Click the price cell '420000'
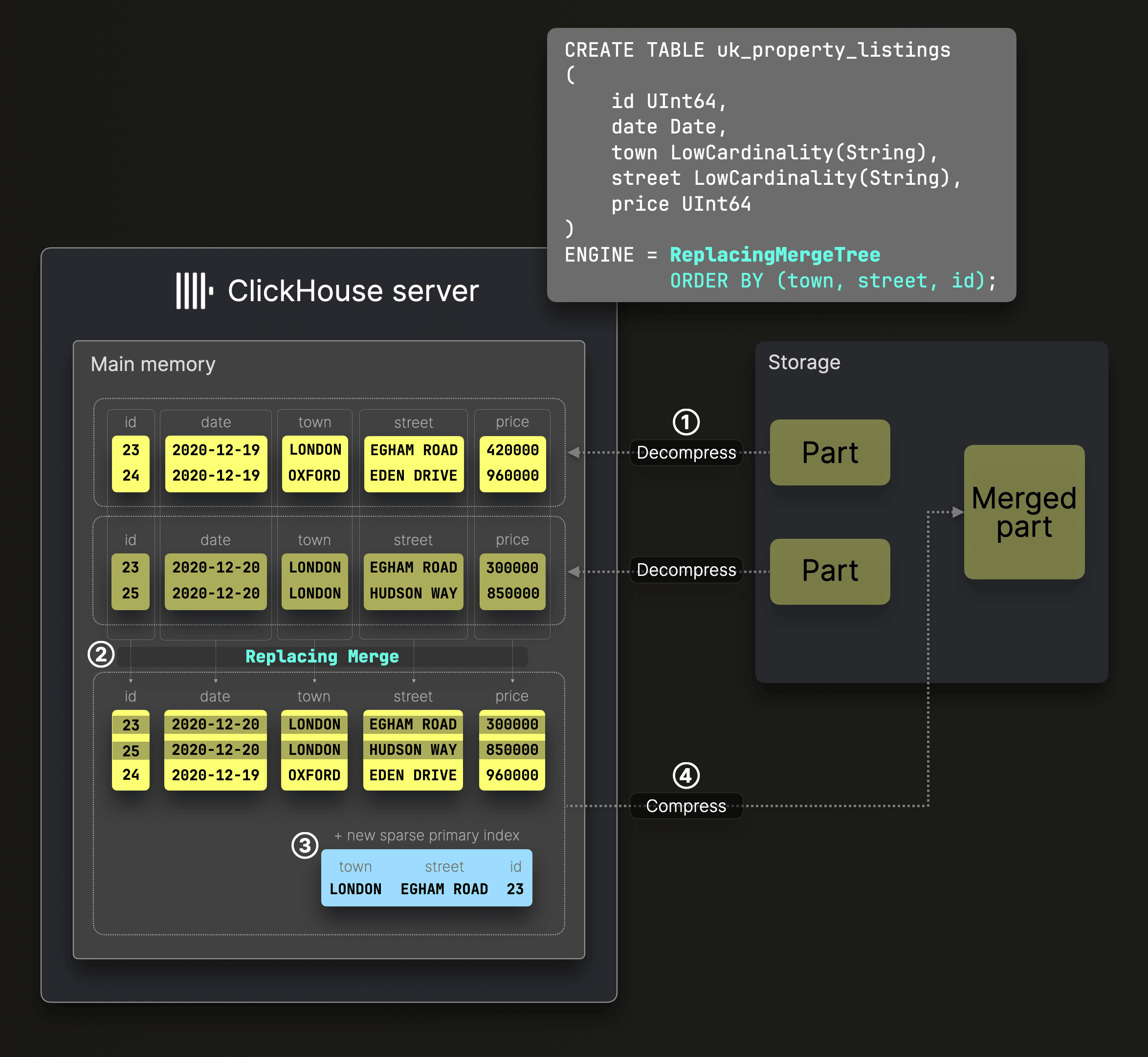Image resolution: width=1148 pixels, height=1057 pixels. [x=512, y=450]
